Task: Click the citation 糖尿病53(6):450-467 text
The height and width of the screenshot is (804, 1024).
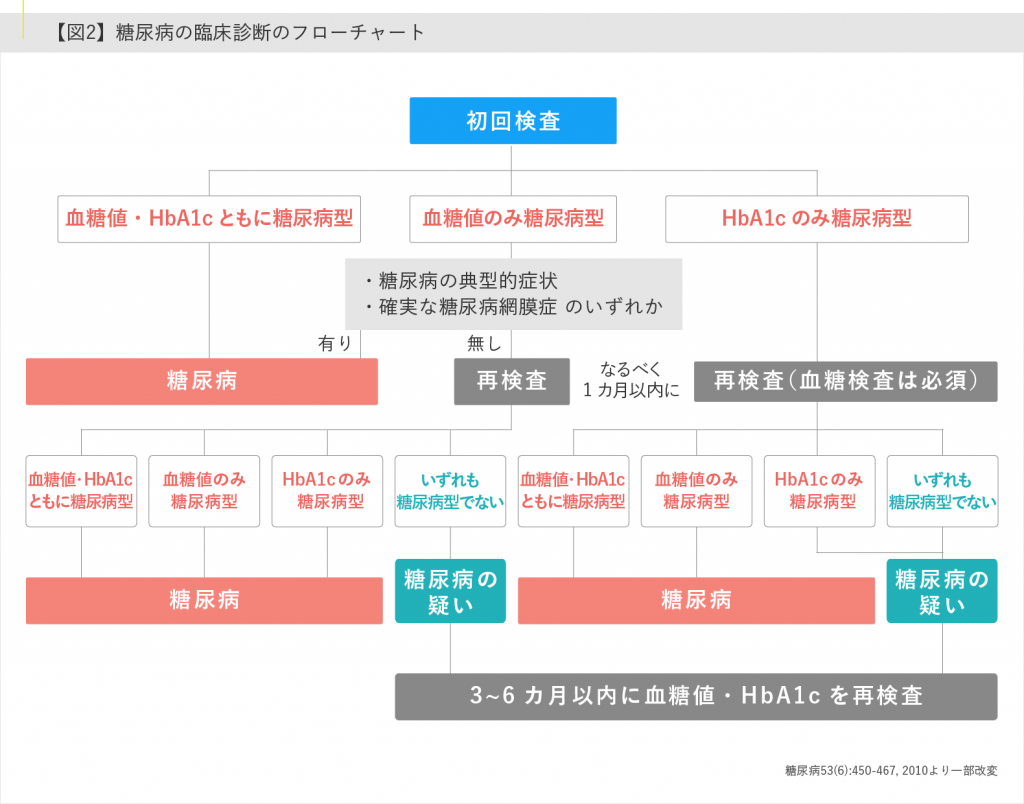Action: tap(890, 771)
